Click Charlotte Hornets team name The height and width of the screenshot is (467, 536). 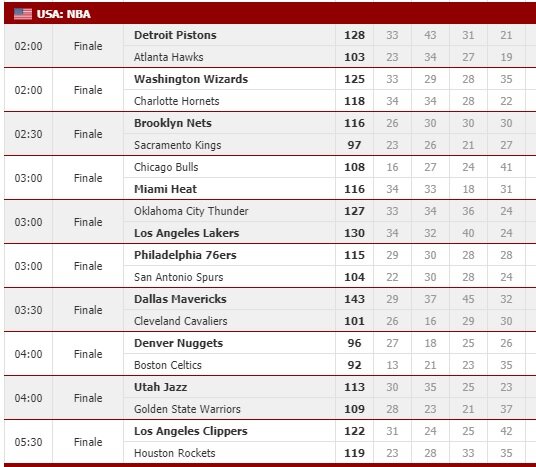[x=176, y=101]
